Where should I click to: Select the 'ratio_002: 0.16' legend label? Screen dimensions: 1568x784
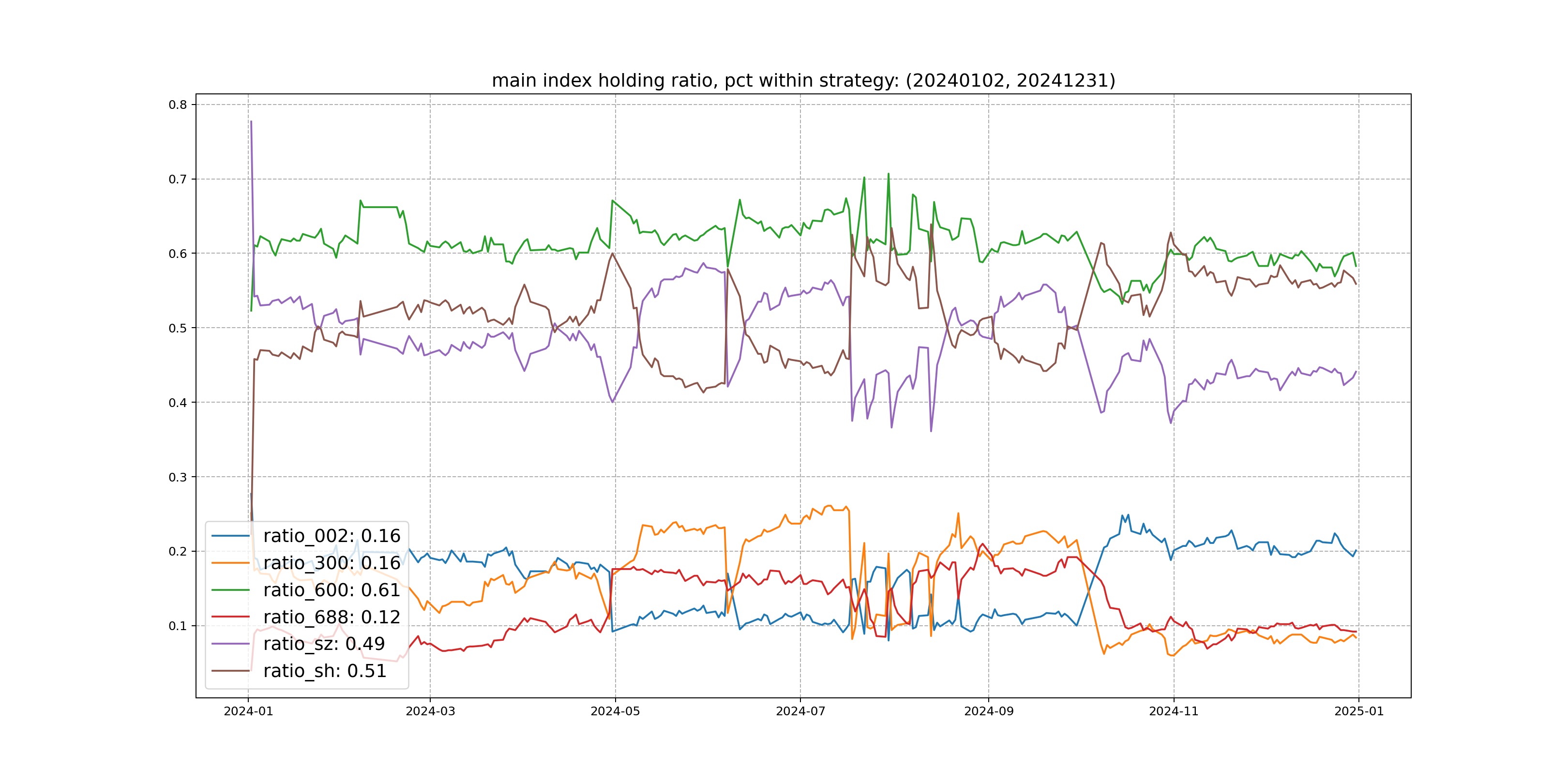pos(332,536)
